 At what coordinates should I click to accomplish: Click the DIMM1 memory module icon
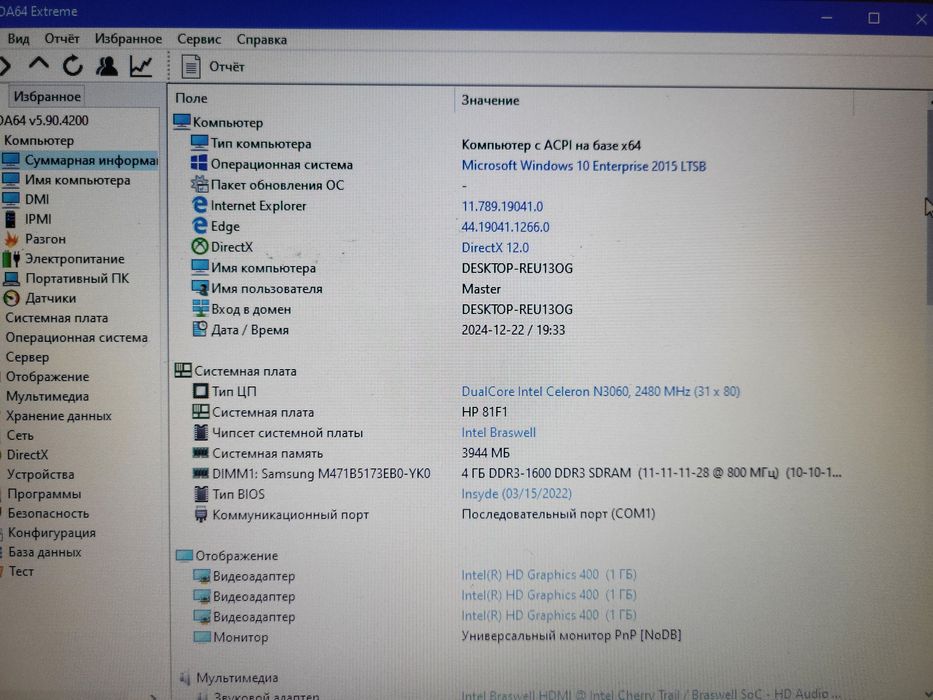[201, 473]
